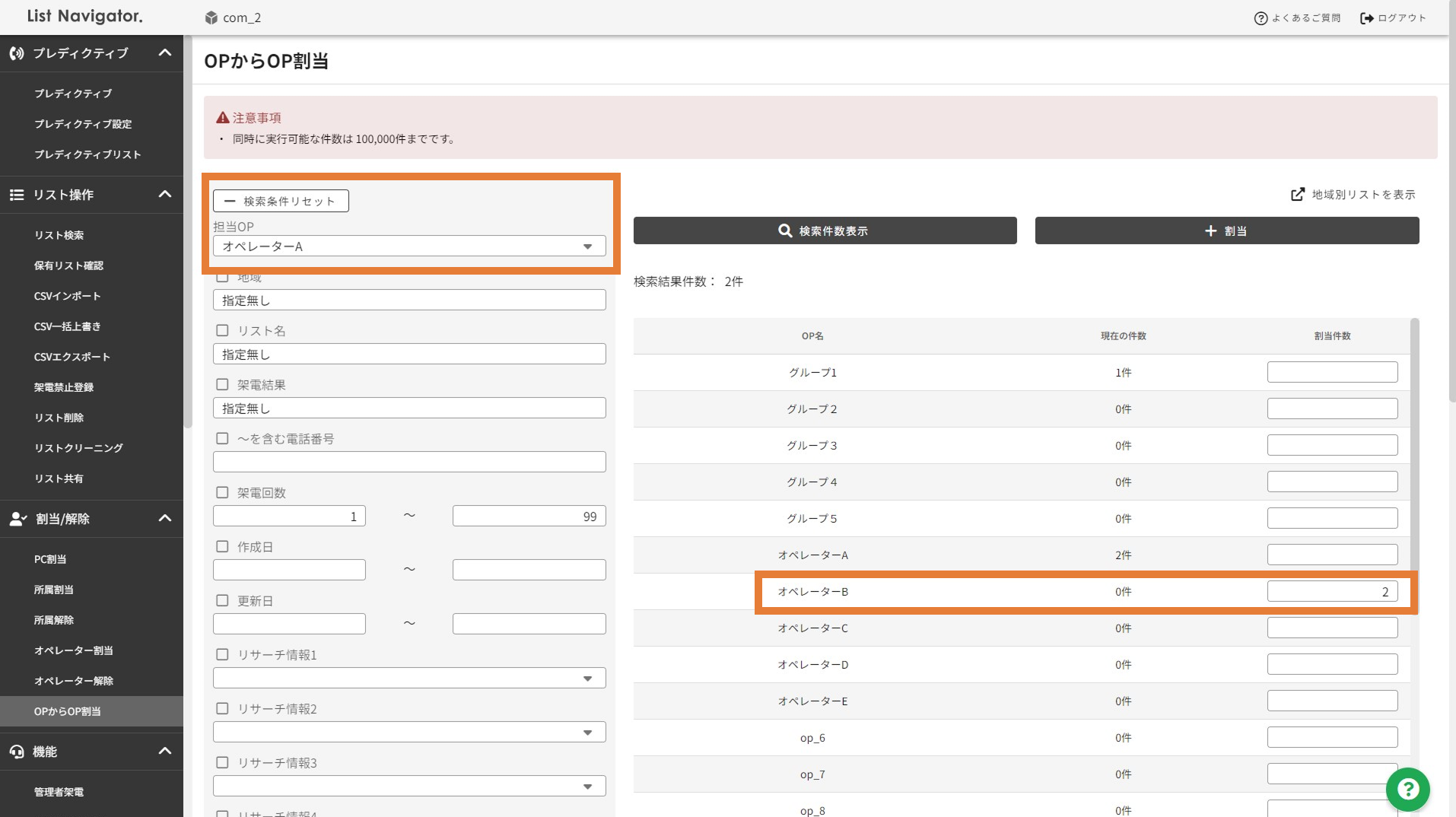Viewport: 1456px width, 817px height.
Task: Click the headset icon beside 機能
Action: [17, 752]
